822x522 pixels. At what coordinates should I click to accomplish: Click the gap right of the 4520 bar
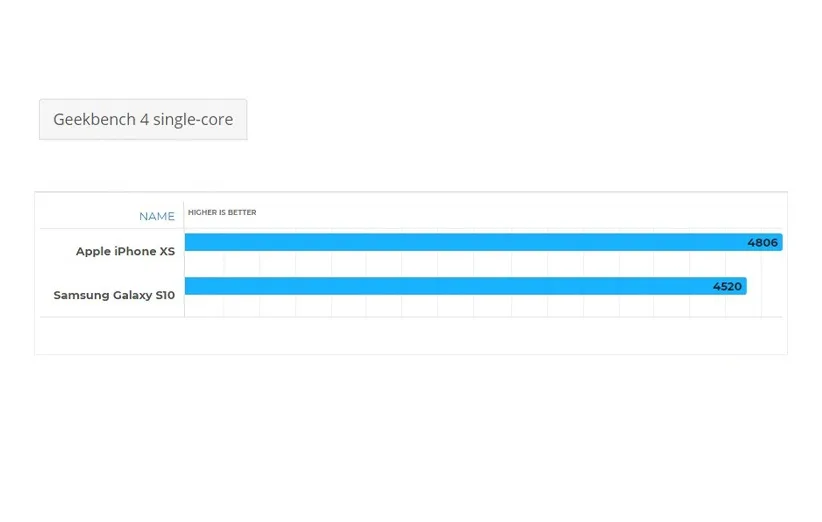coord(765,287)
